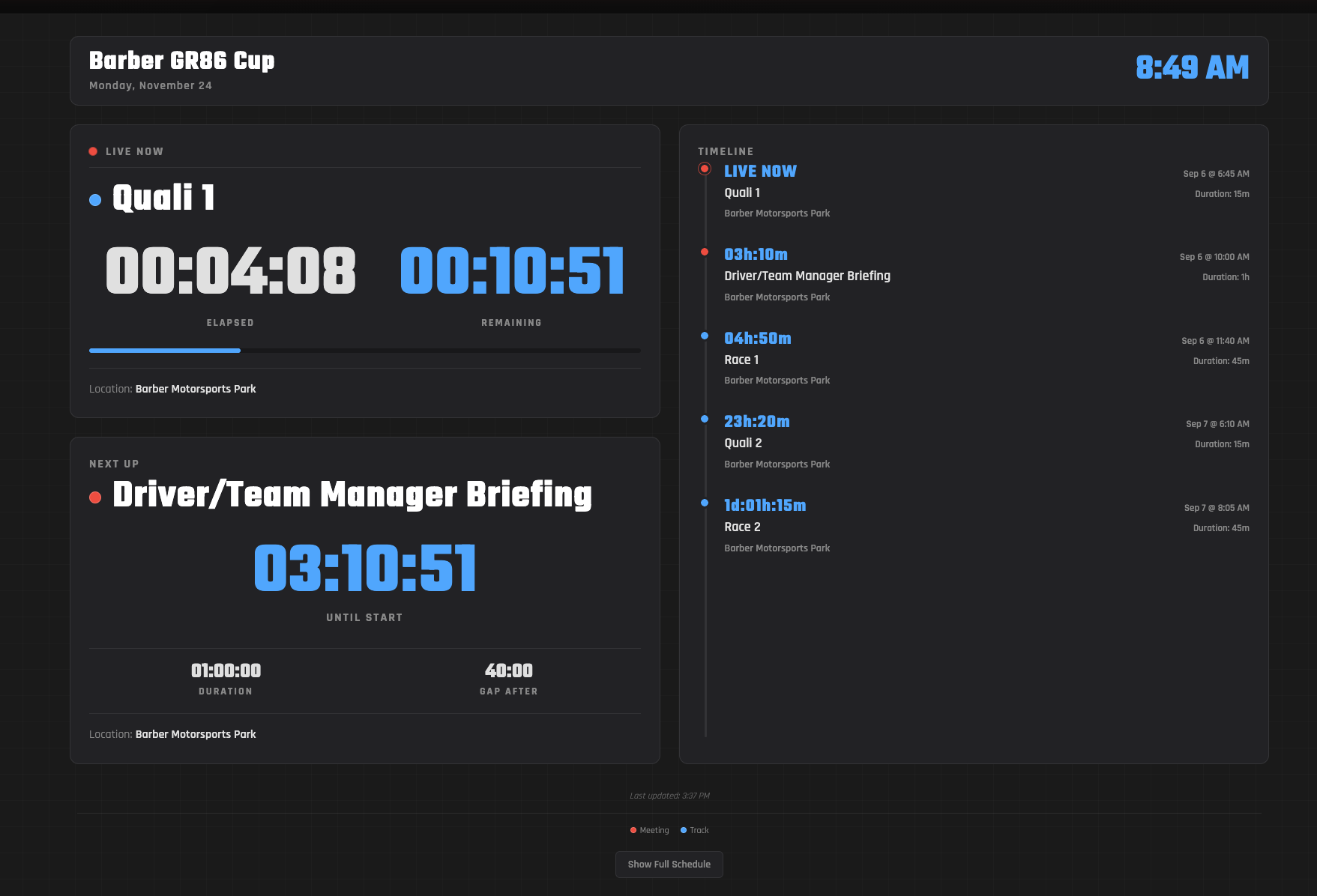1317x896 pixels.
Task: Click the Last updated: 3:37 PM text
Action: [669, 796]
